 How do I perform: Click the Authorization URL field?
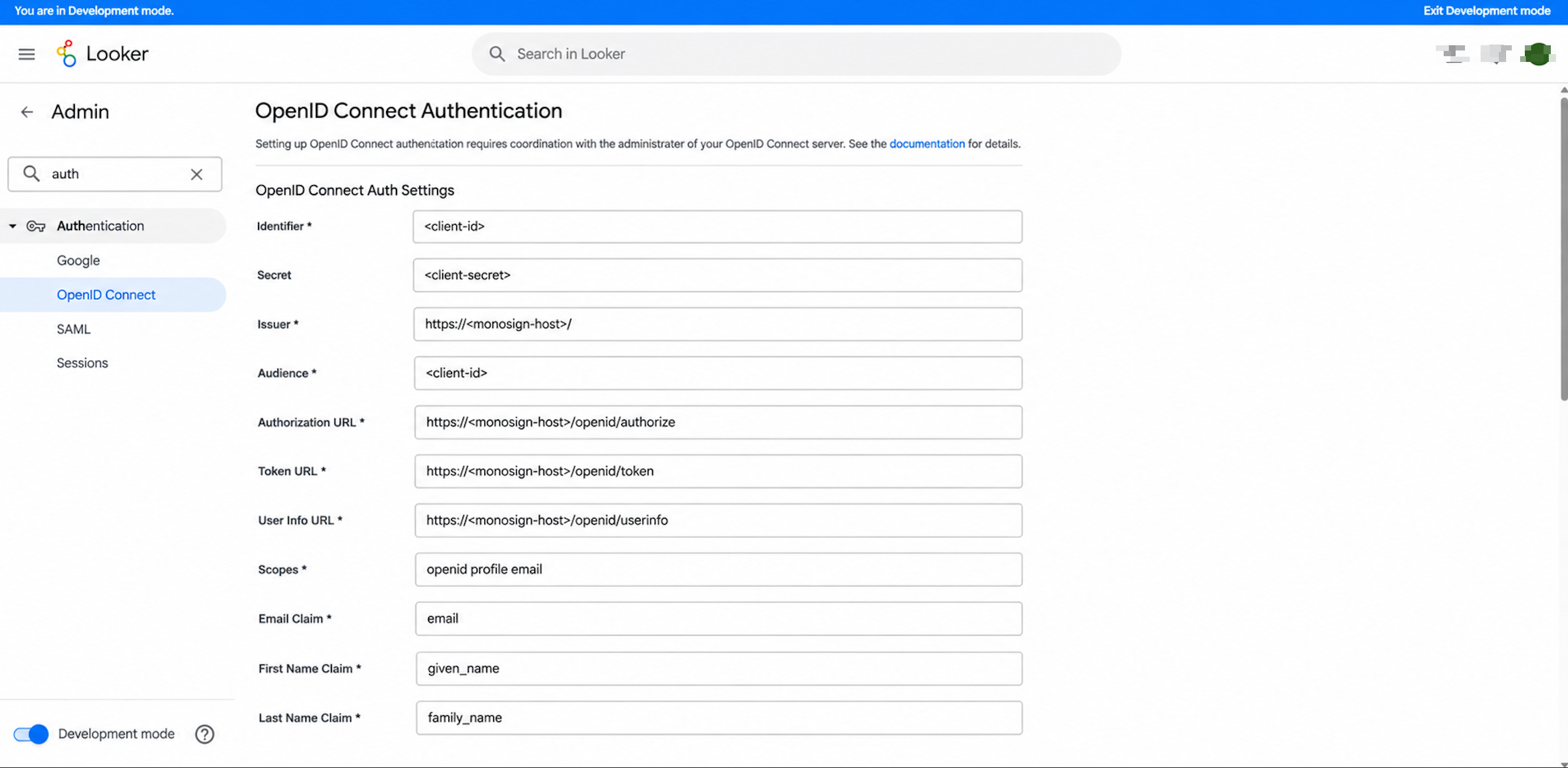point(718,423)
